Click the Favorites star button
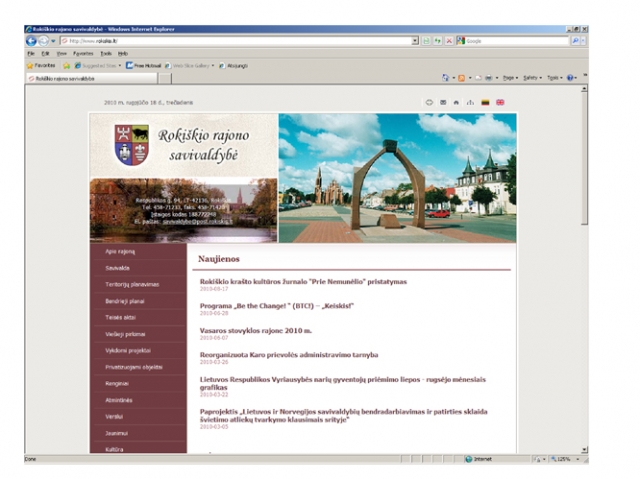 tap(41, 65)
